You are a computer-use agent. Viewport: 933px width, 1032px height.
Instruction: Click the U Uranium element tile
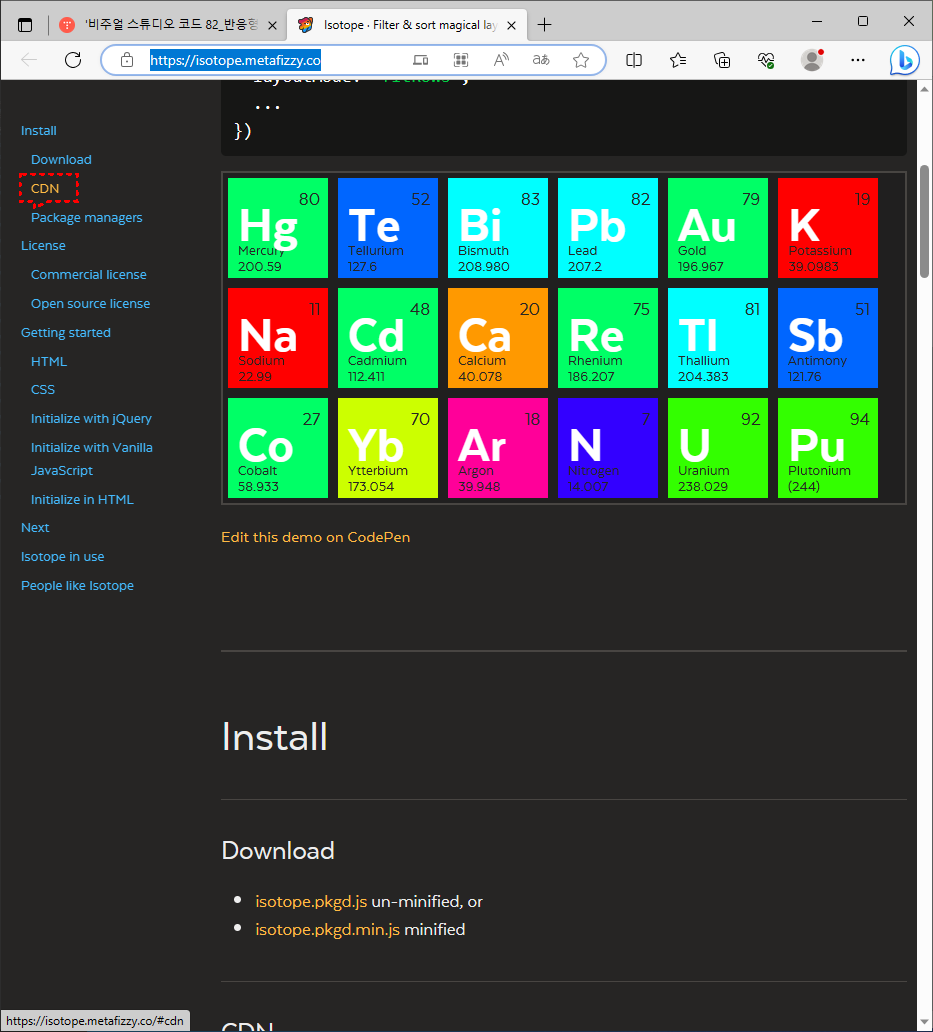pos(717,448)
